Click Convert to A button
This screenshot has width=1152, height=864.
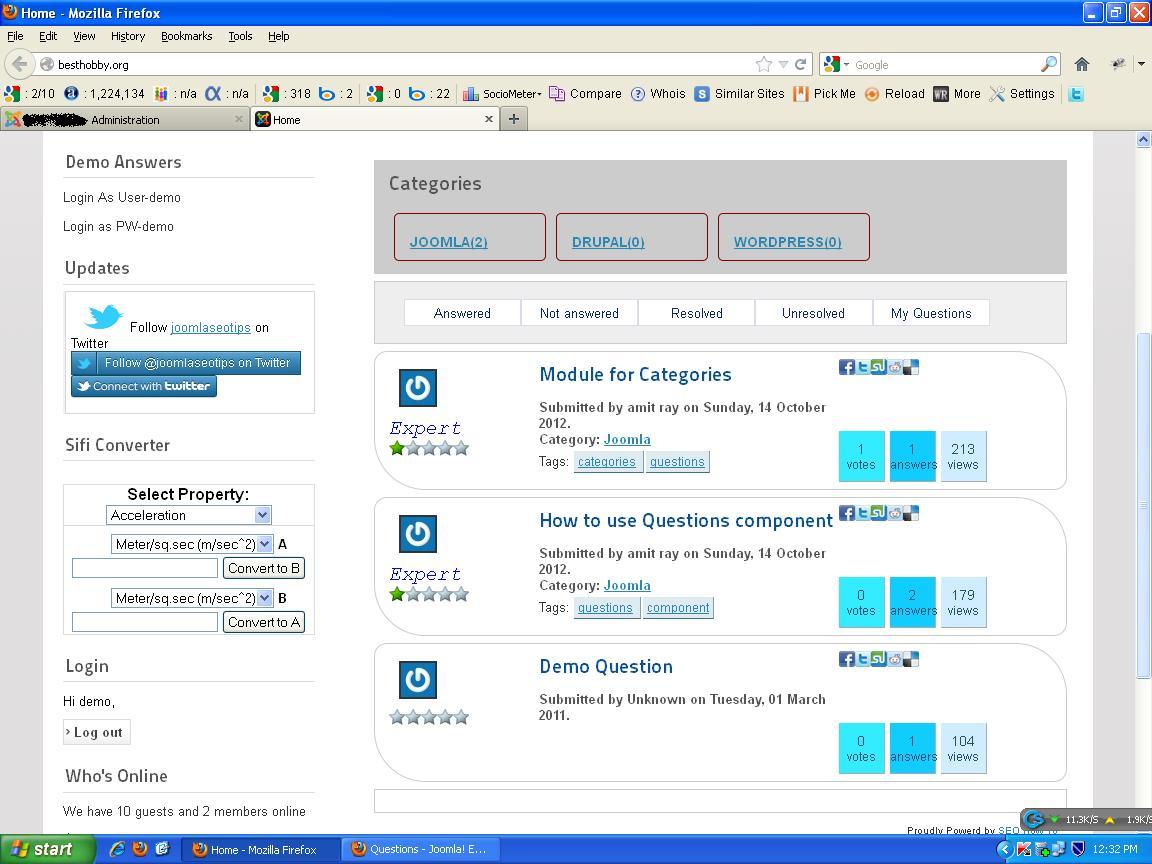pyautogui.click(x=264, y=622)
